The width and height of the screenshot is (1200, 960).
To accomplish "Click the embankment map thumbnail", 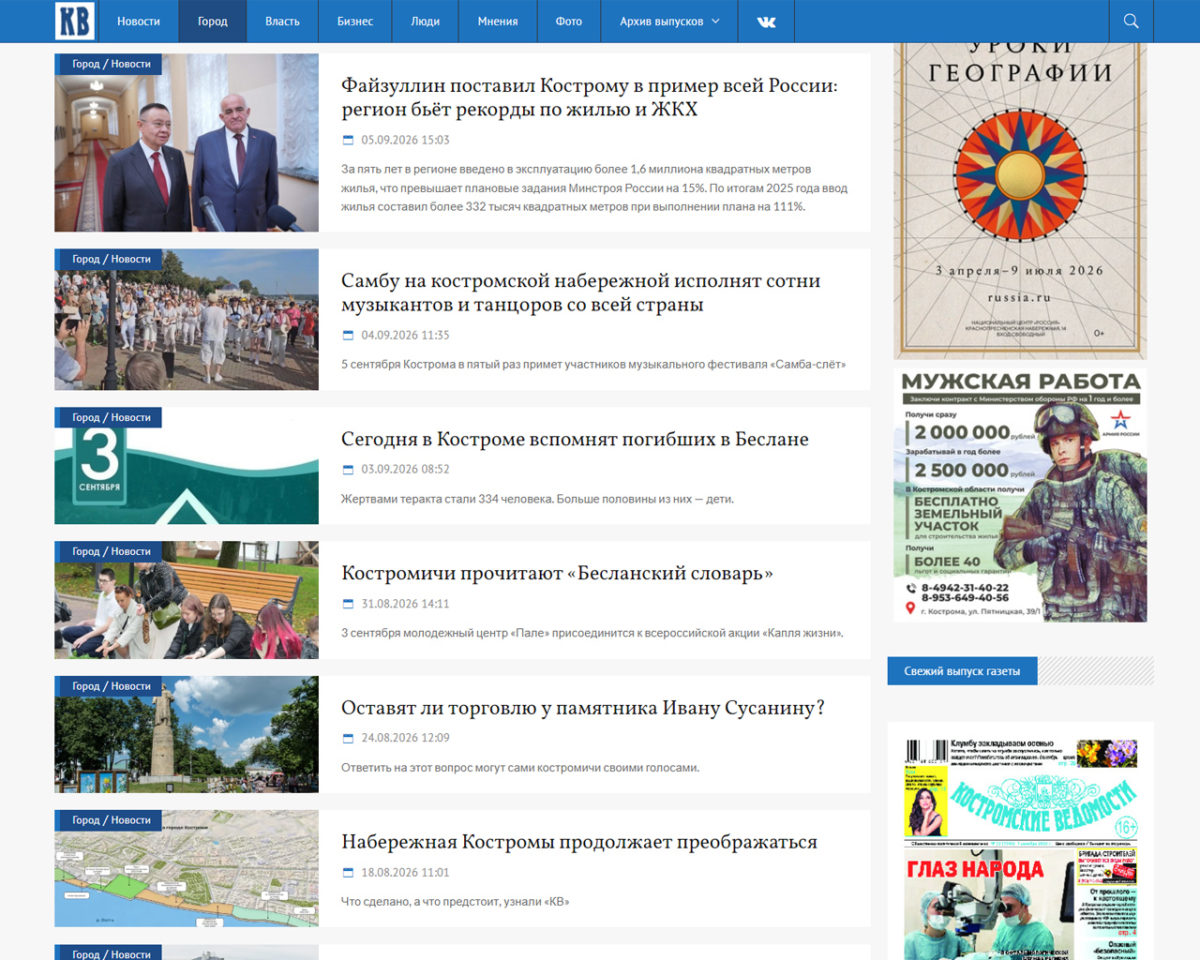I will click(186, 869).
